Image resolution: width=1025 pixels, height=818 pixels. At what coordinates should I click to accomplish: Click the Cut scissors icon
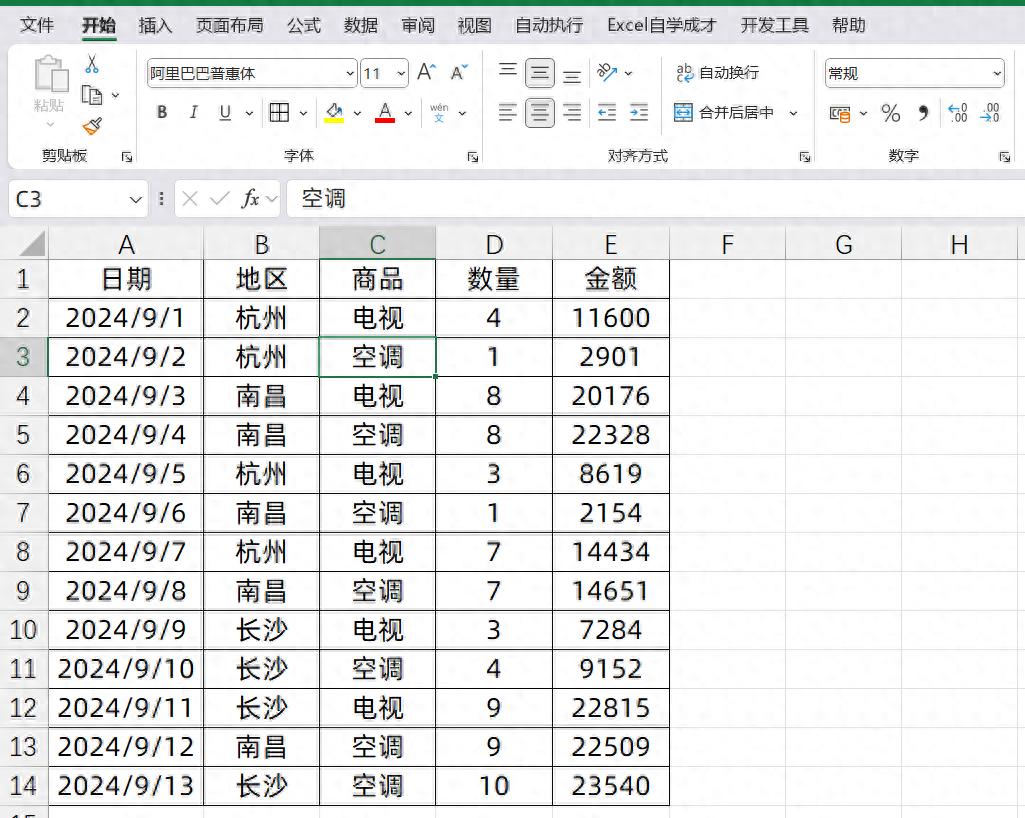92,64
